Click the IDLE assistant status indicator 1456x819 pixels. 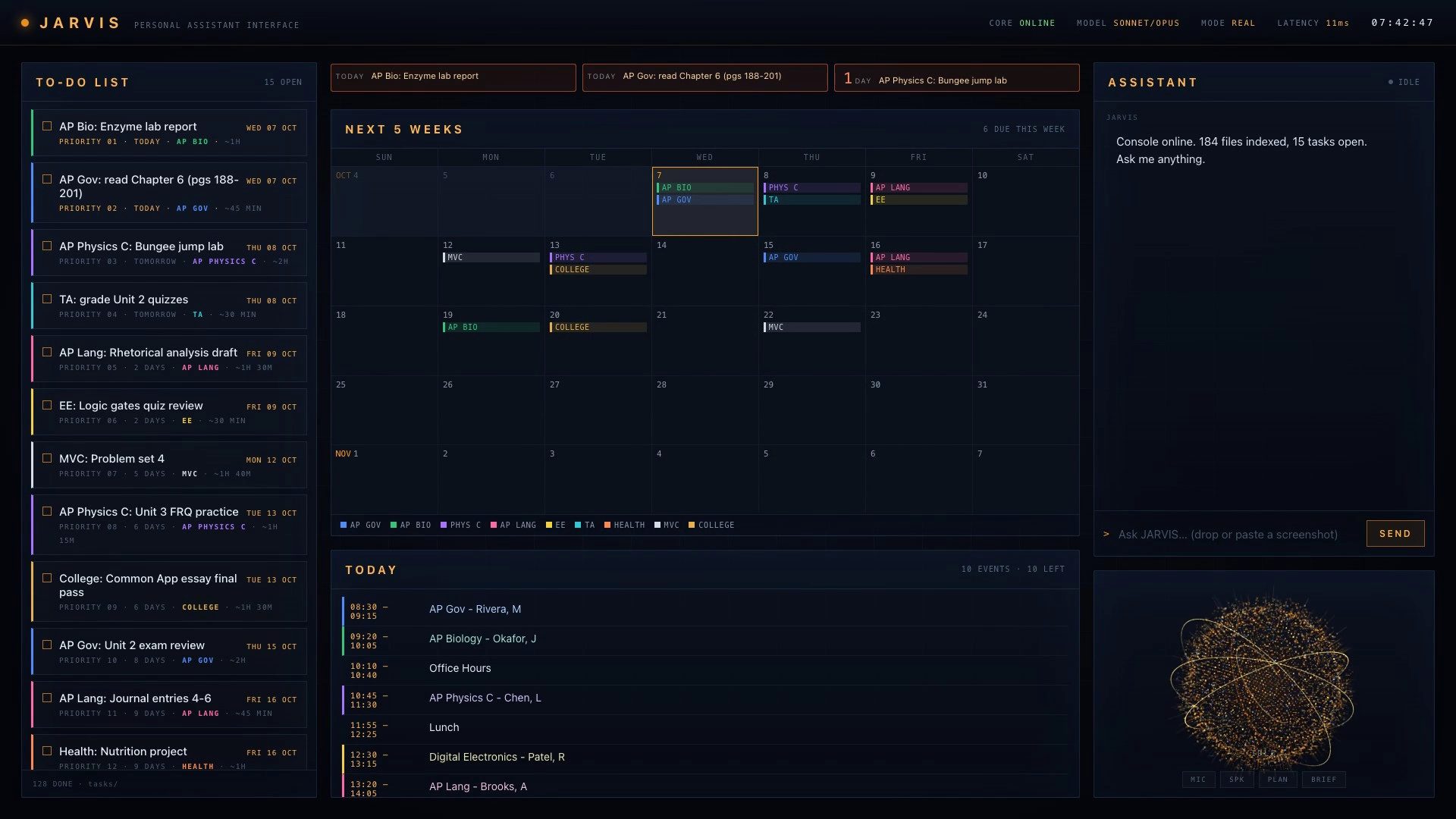(1404, 82)
